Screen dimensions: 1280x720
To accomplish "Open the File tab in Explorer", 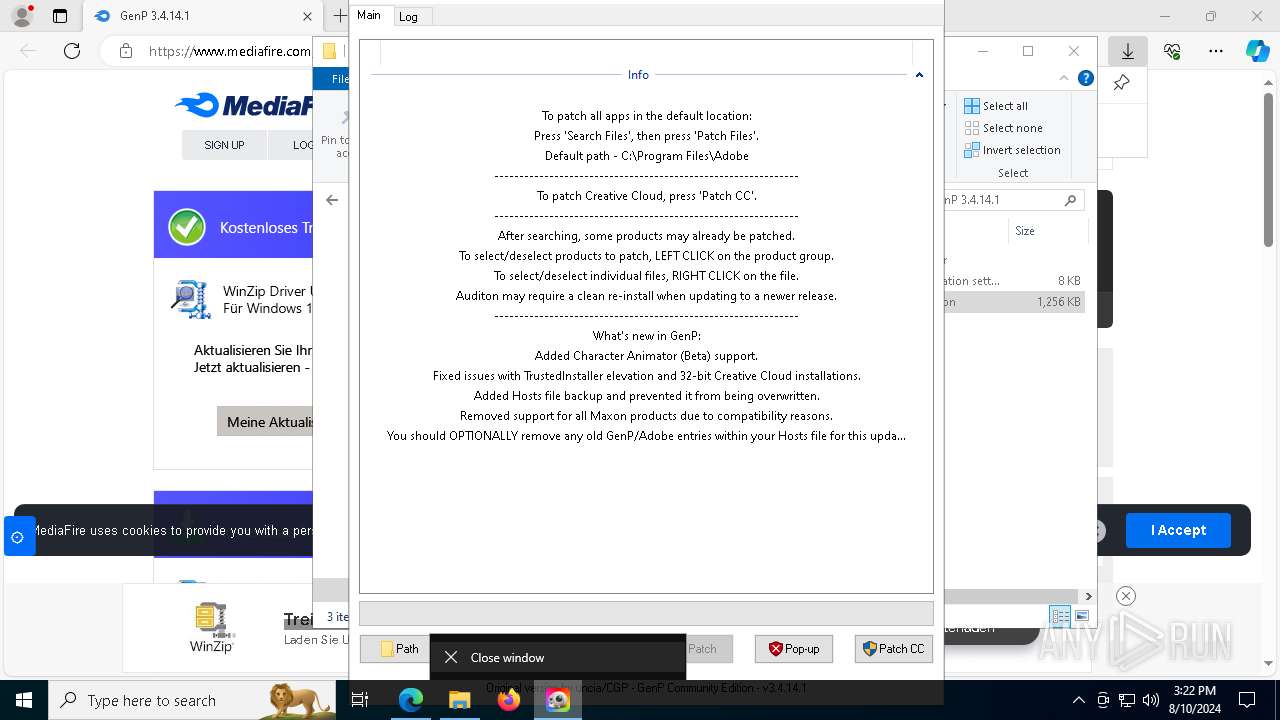I will pyautogui.click(x=338, y=79).
